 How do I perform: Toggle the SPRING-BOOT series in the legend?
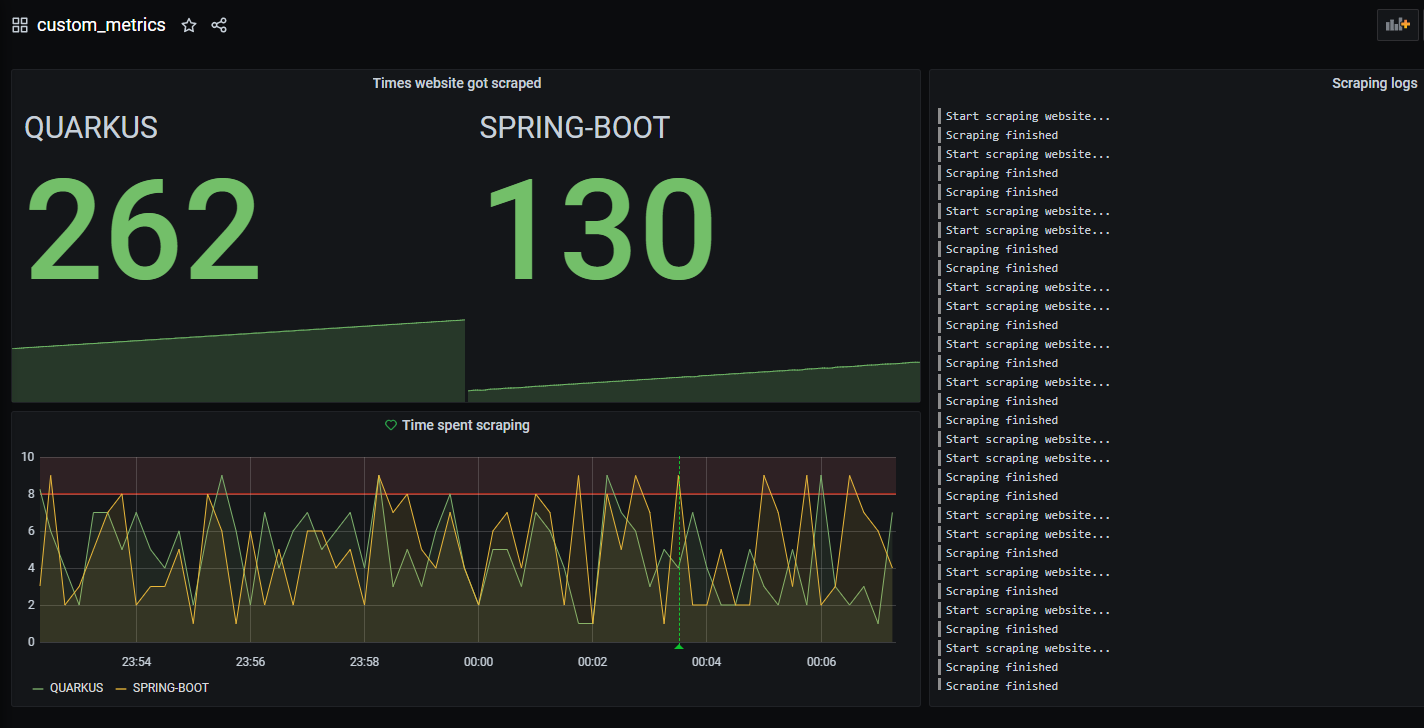pyautogui.click(x=170, y=688)
